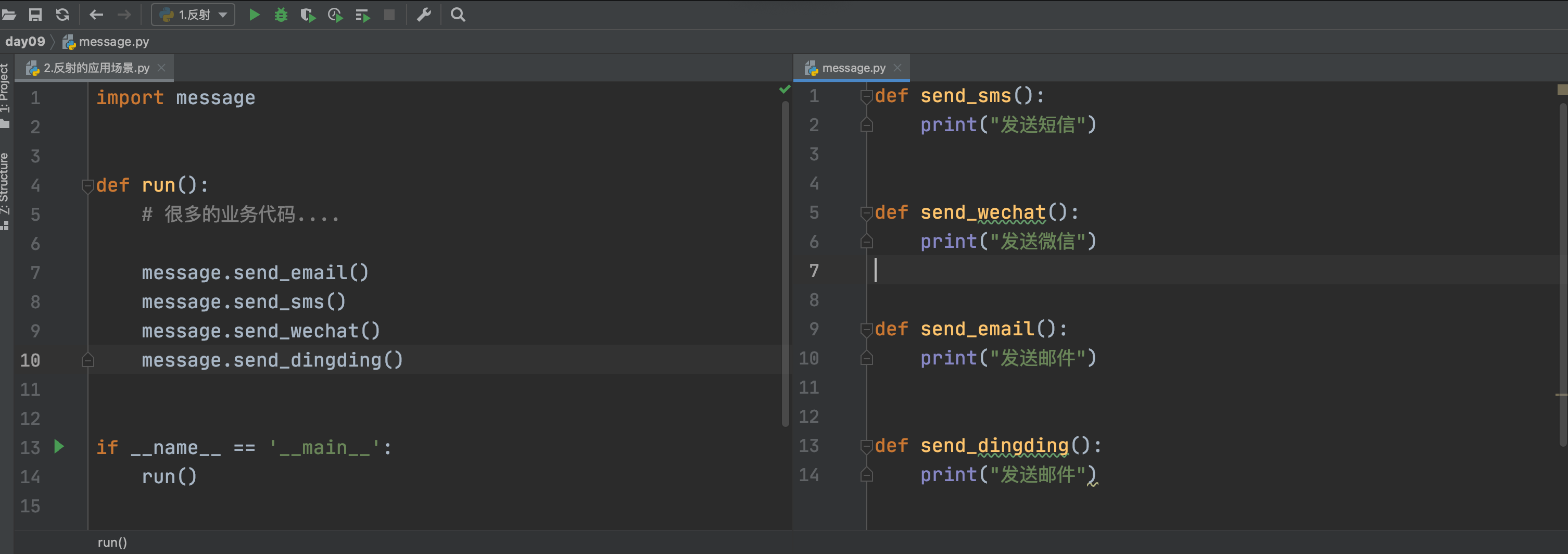Open settings with the wrench icon
Image resolution: width=1568 pixels, height=554 pixels.
[x=424, y=15]
